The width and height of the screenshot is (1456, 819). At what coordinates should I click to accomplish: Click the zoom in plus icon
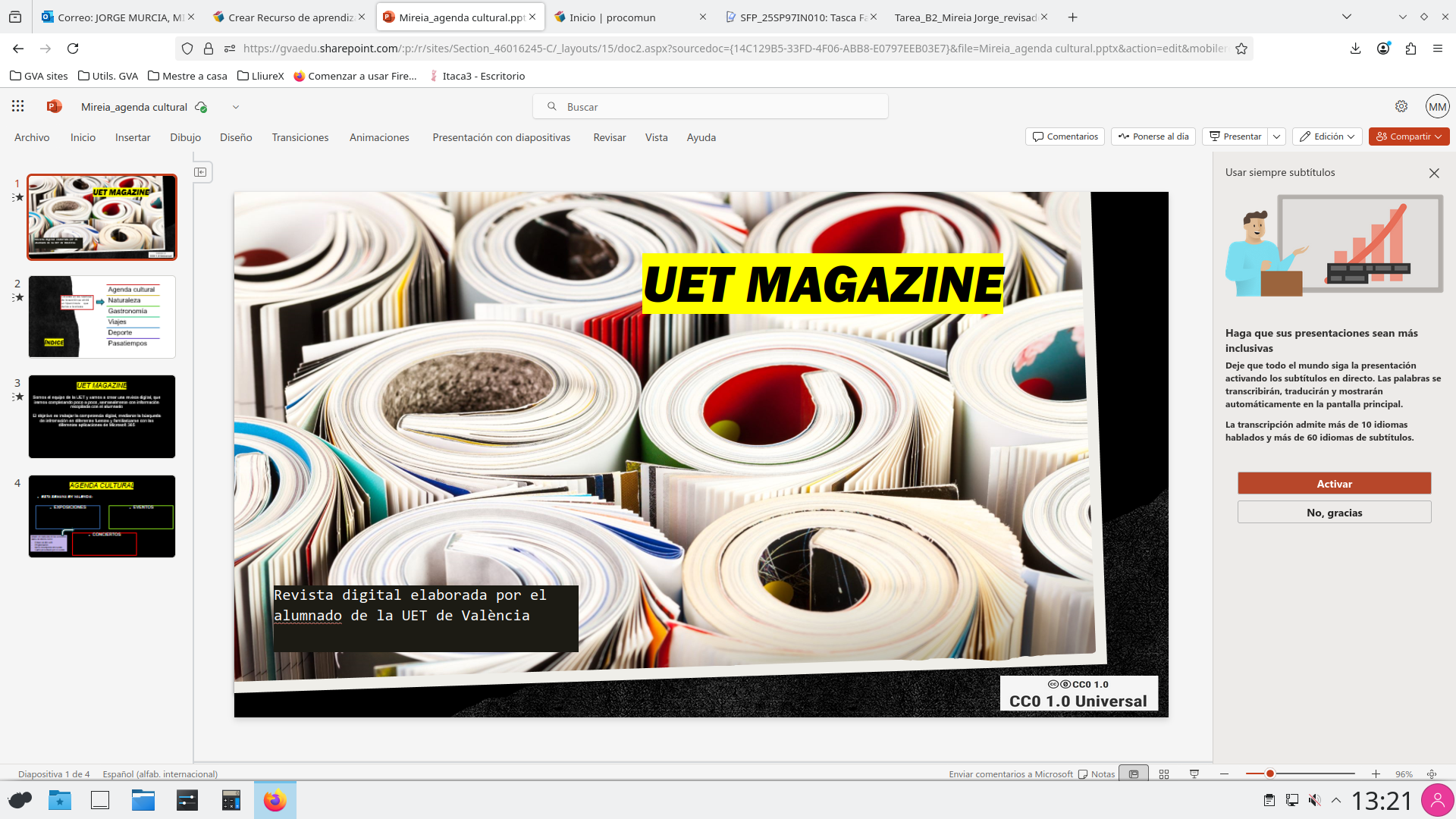coord(1376,773)
